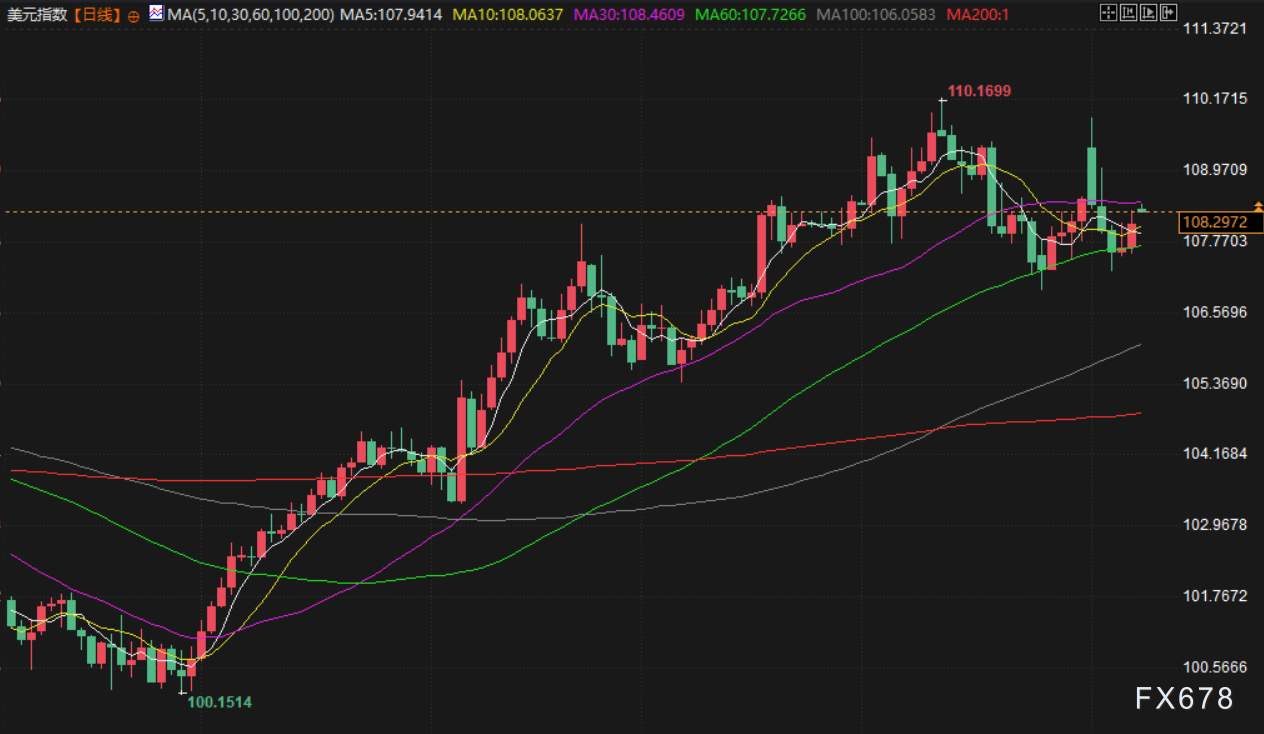Screen dimensions: 1264x734
Task: Click the MA60 green legend value
Action: [x=751, y=15]
